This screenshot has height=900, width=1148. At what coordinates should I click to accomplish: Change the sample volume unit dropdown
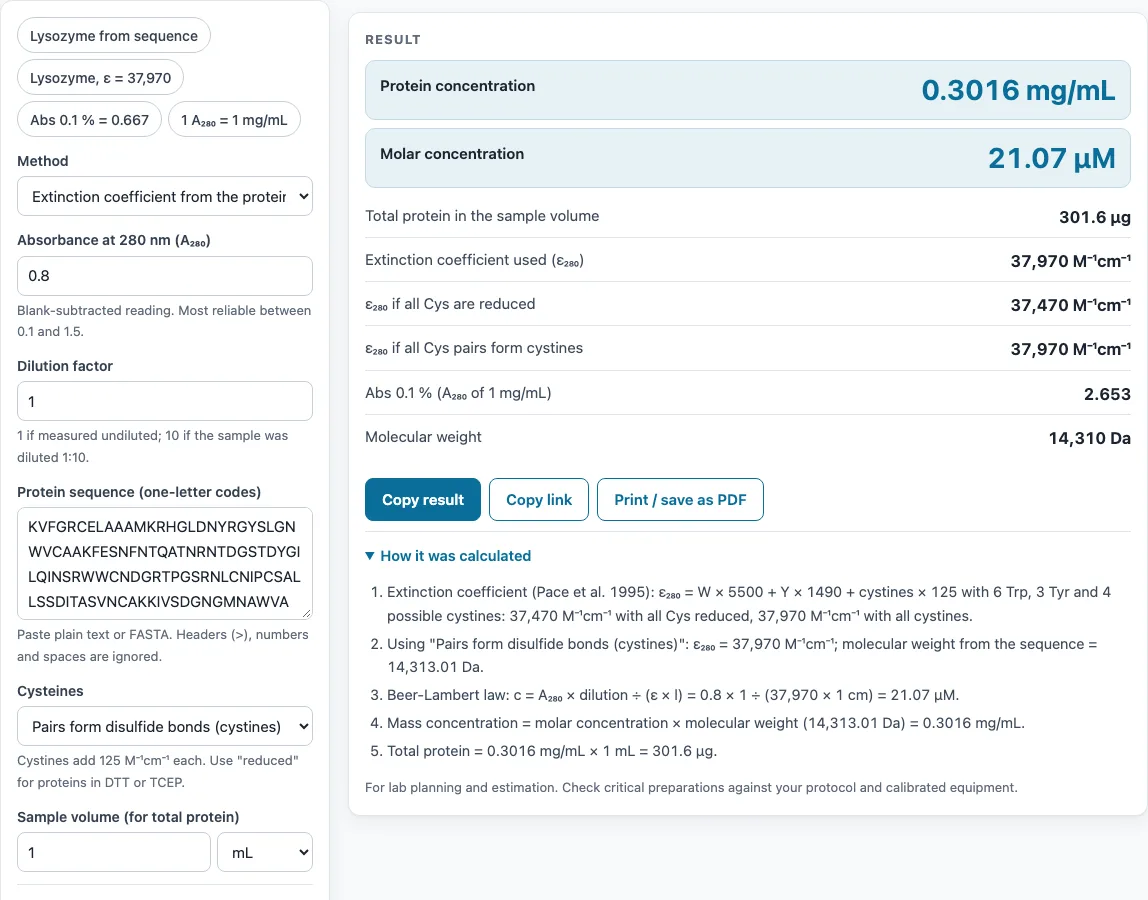(265, 852)
